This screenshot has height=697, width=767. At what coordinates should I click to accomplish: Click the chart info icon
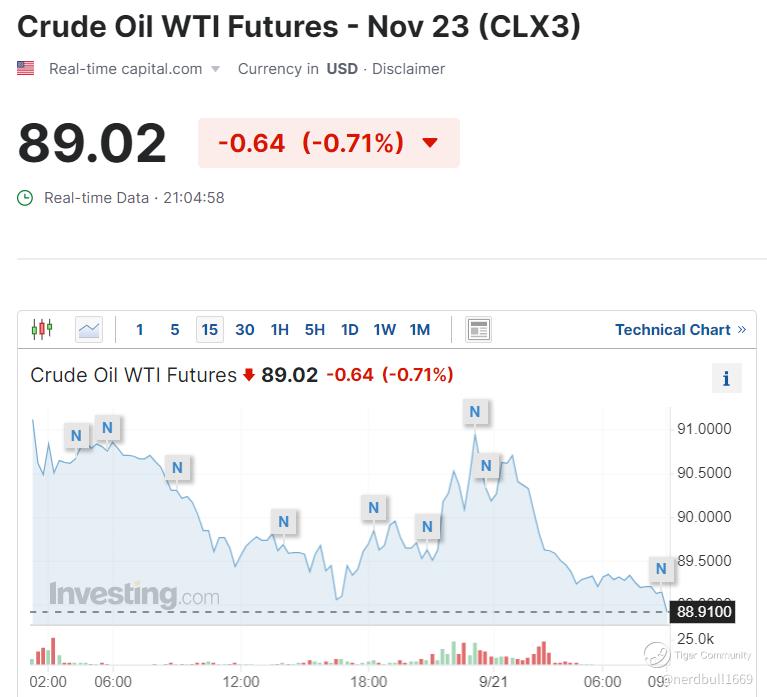point(726,378)
